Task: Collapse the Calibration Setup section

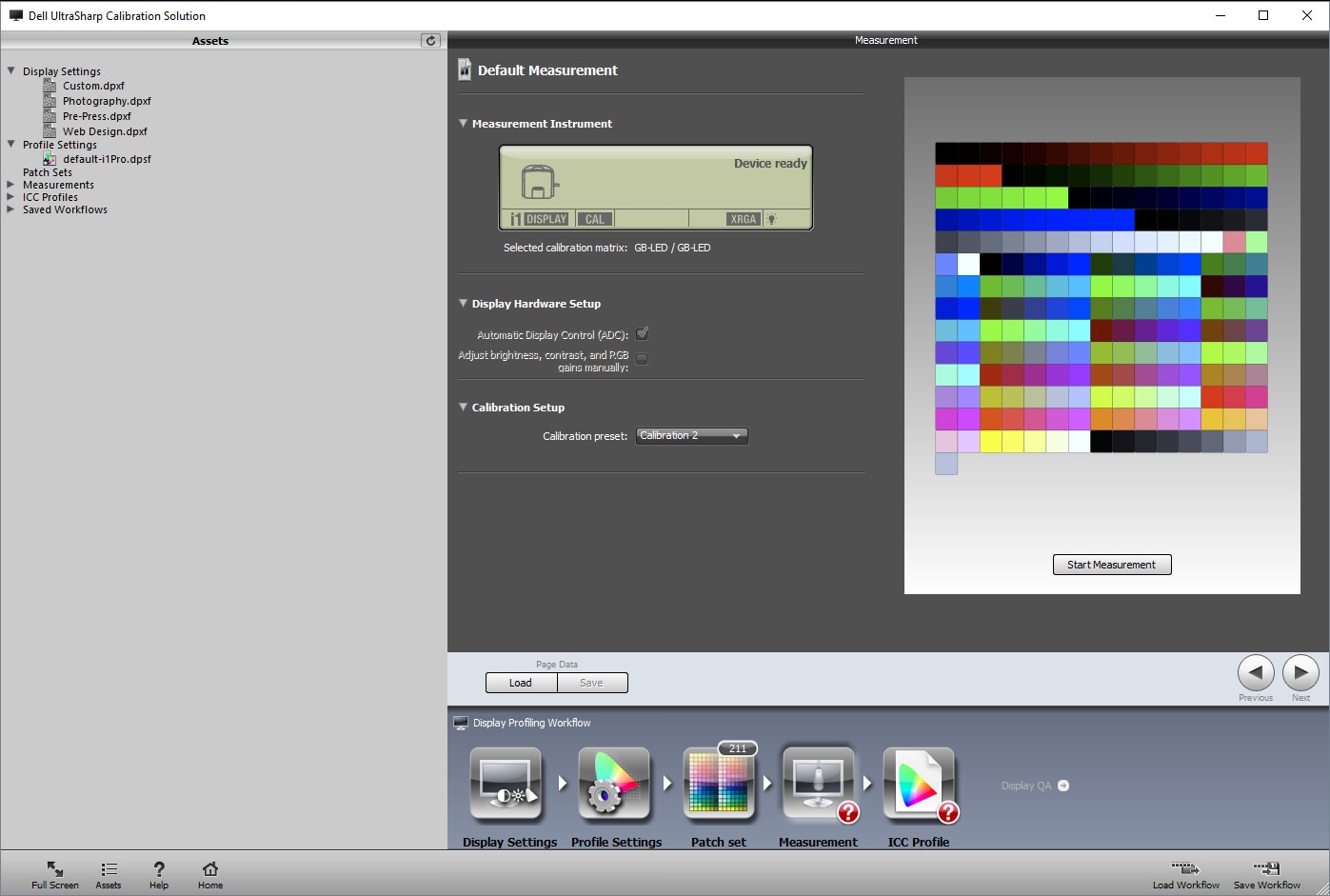Action: click(463, 407)
